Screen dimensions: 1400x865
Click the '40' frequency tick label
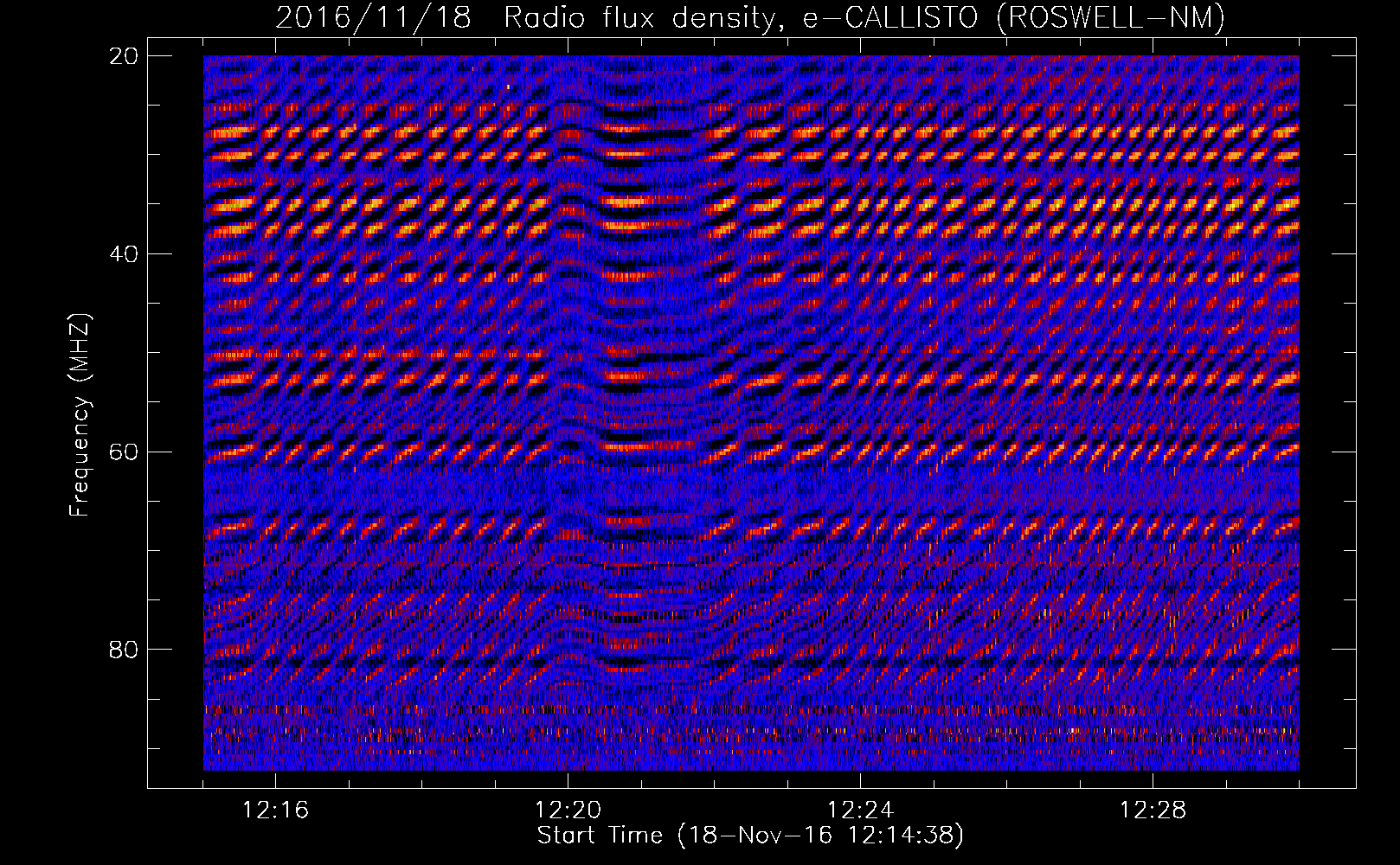coord(125,254)
